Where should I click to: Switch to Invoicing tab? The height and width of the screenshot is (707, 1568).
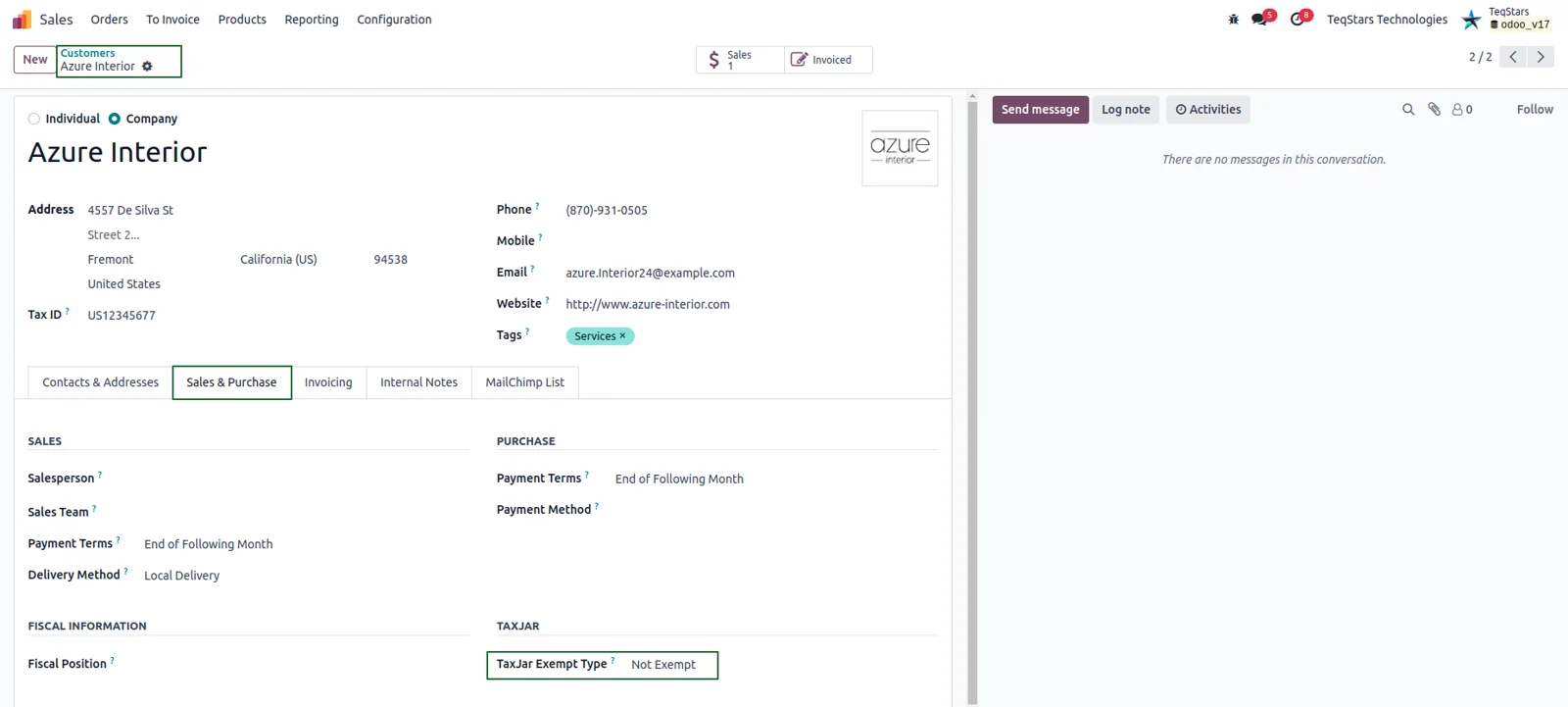coord(328,382)
